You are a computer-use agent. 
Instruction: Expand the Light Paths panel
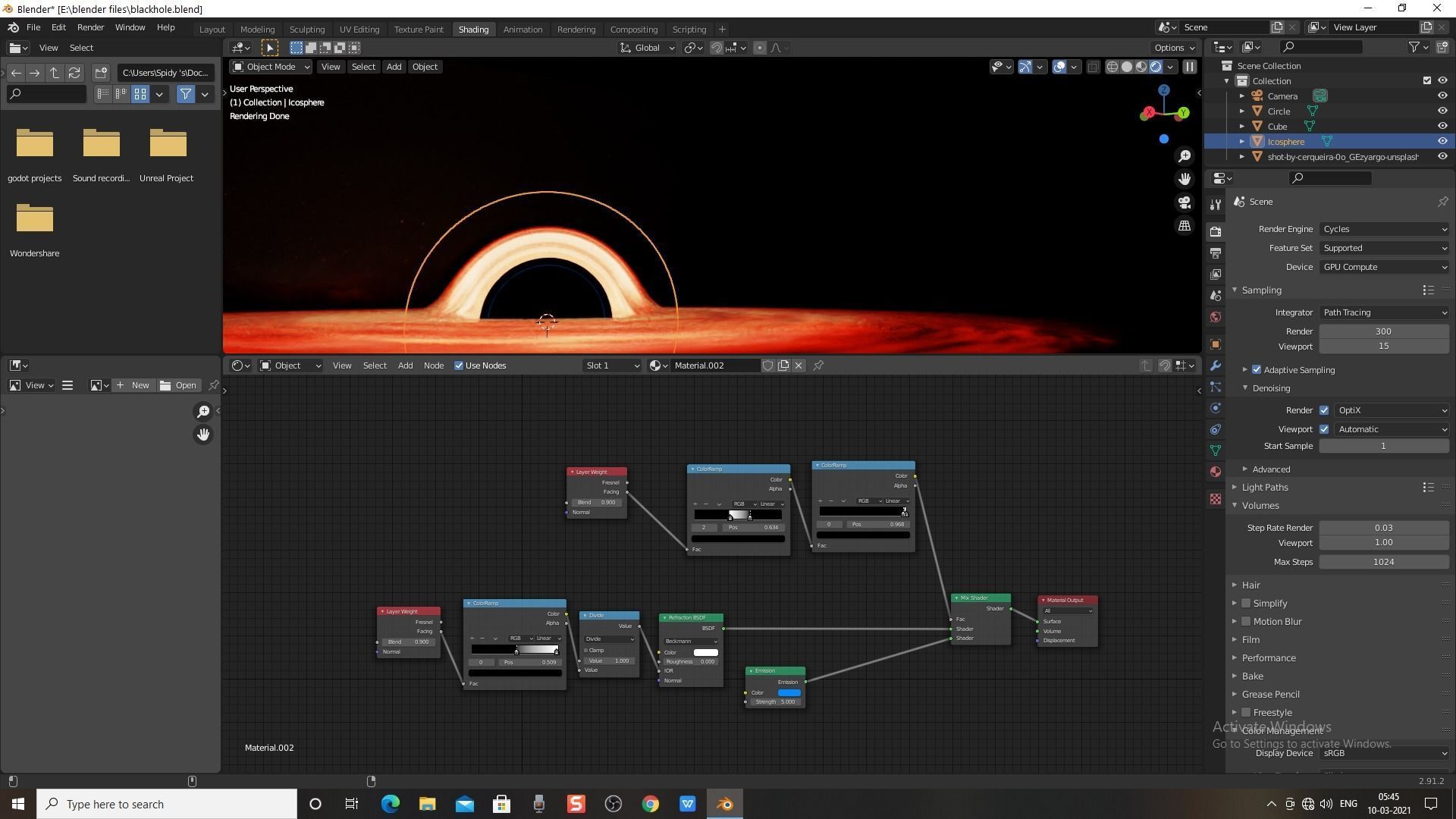click(1264, 488)
